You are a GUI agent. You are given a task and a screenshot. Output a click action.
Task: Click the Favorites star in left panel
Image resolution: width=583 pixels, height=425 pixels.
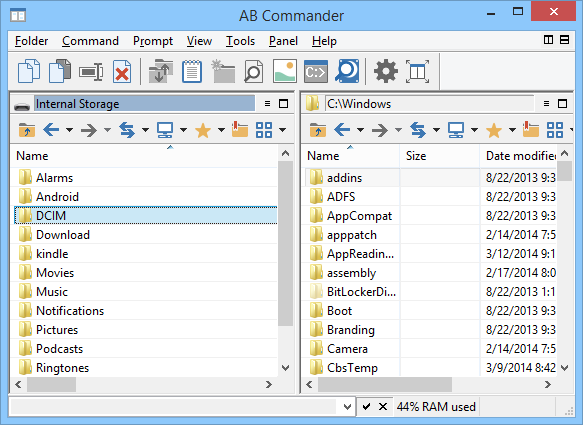203,130
